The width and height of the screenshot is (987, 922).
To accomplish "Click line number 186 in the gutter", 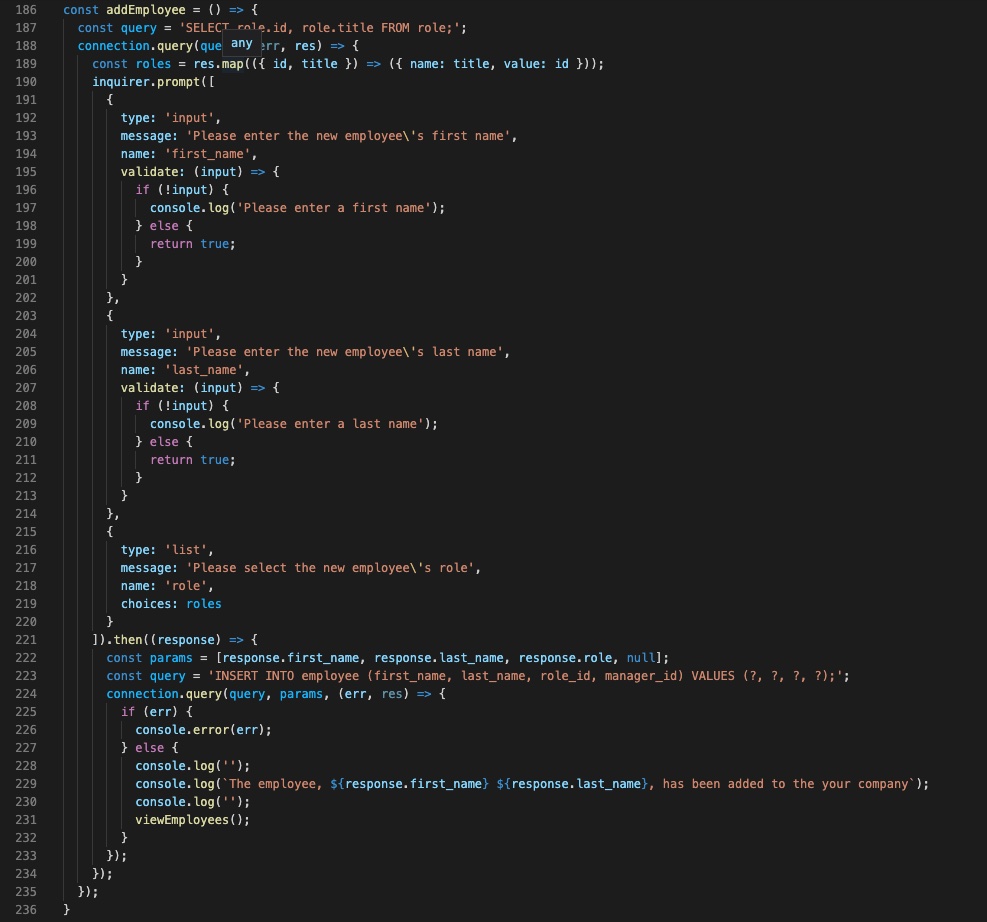I will point(27,9).
